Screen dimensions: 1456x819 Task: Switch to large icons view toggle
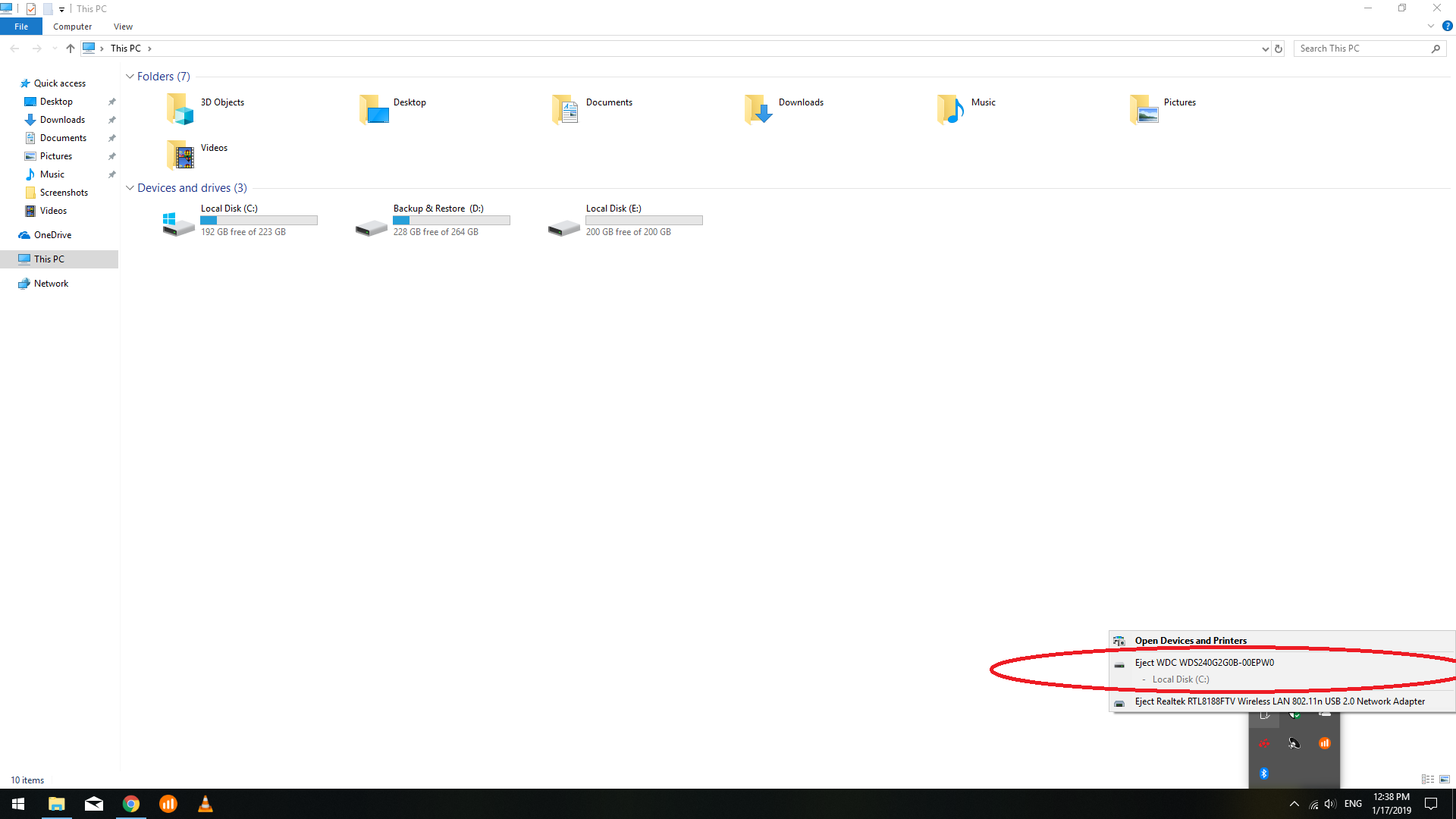pos(1445,780)
